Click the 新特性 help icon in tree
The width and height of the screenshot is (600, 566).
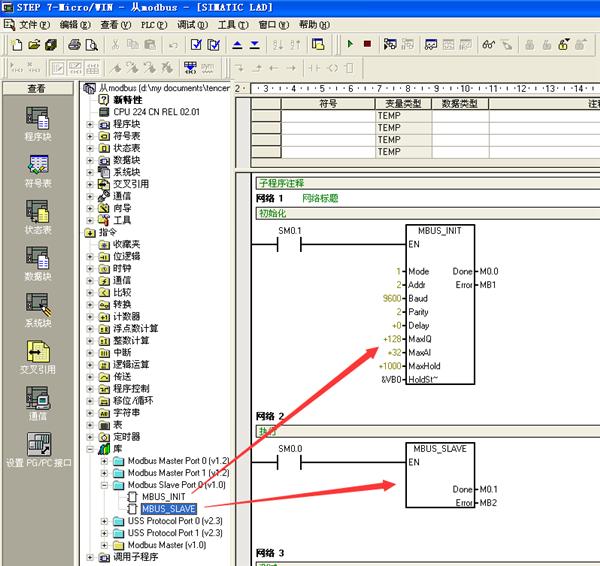[104, 100]
